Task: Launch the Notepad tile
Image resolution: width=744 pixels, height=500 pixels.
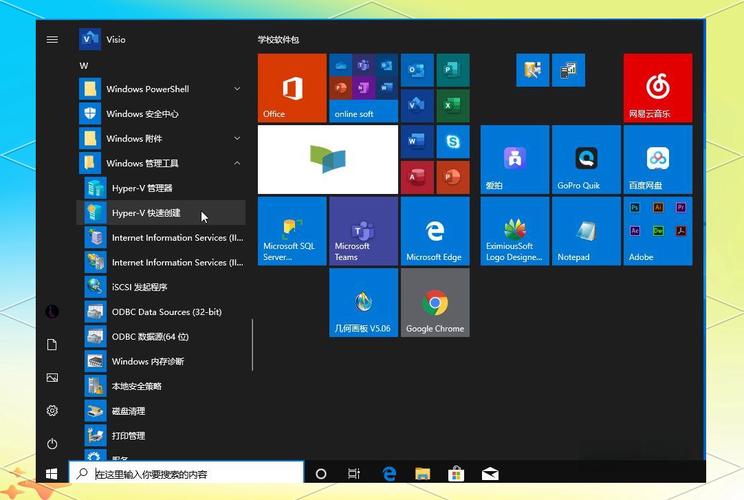Action: pos(586,231)
